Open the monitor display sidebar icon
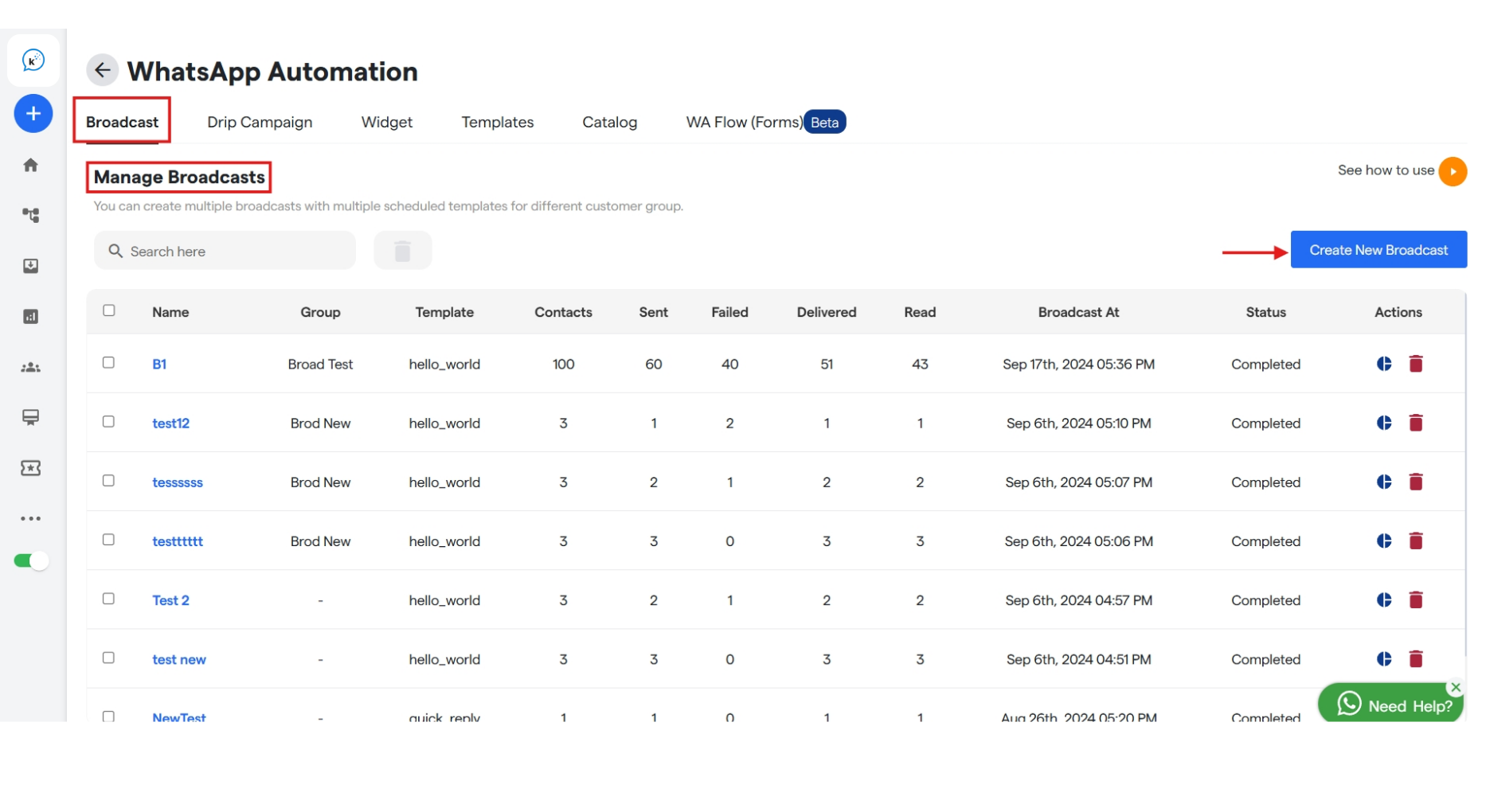1486x812 pixels. [x=31, y=417]
